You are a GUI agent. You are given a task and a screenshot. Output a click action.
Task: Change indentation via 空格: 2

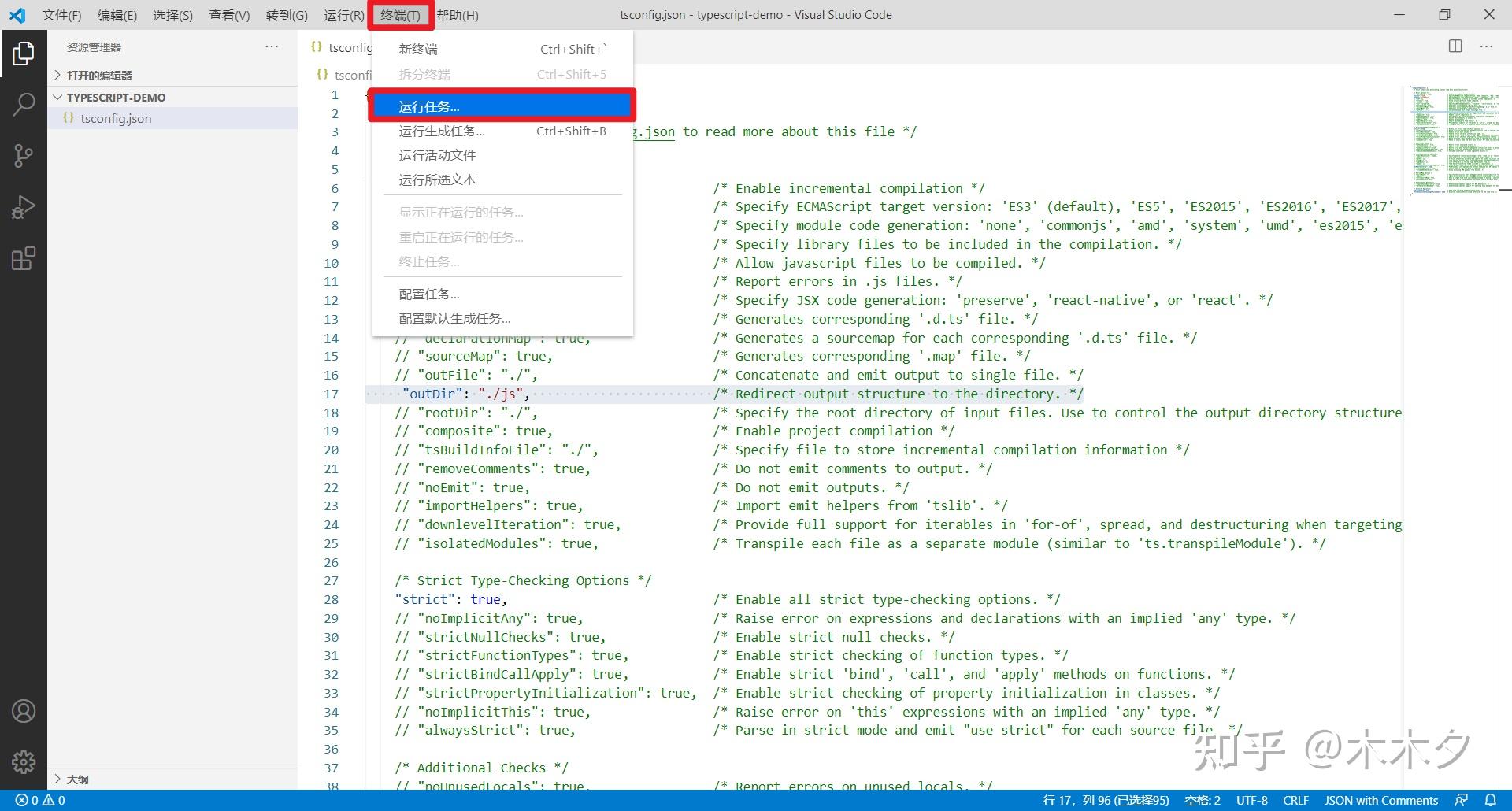[x=1202, y=800]
